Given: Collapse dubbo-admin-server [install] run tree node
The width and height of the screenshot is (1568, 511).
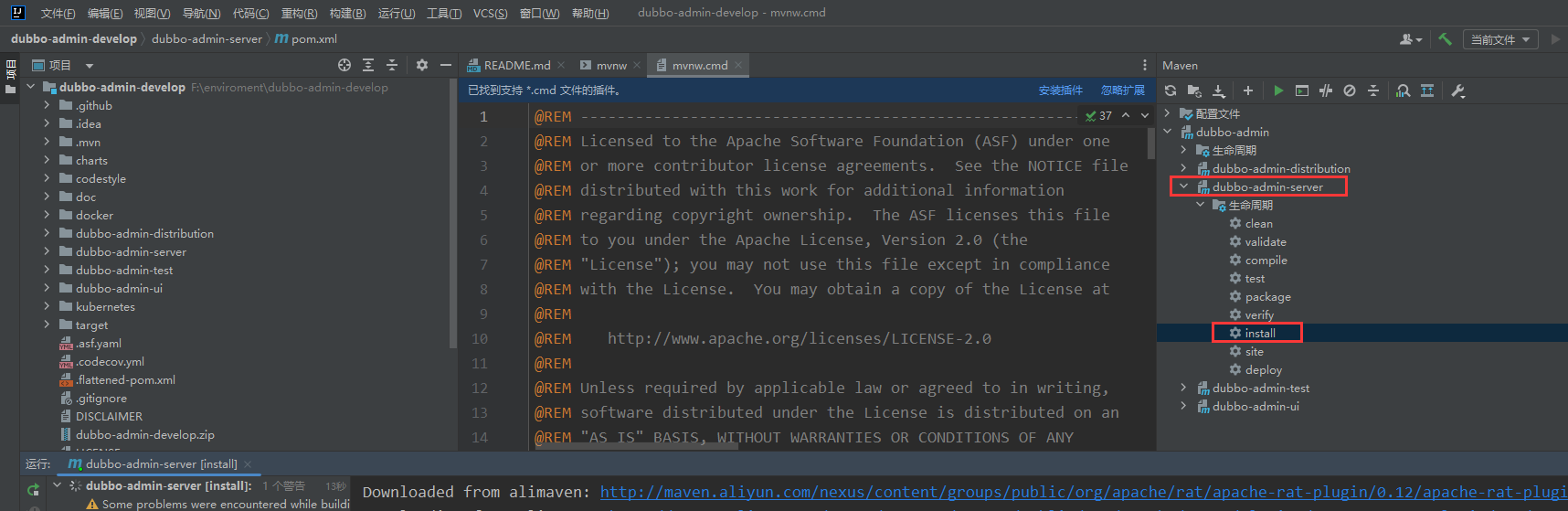Looking at the screenshot, I should coord(57,485).
